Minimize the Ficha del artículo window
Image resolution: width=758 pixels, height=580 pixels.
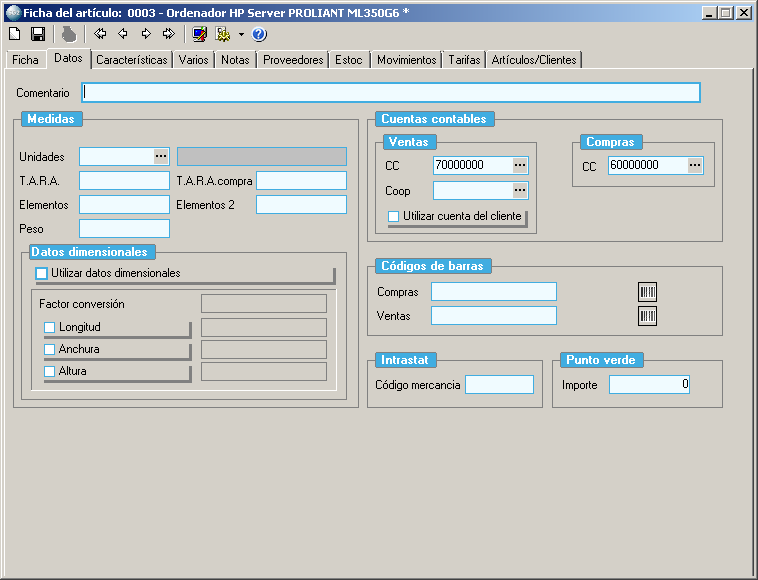coord(709,13)
